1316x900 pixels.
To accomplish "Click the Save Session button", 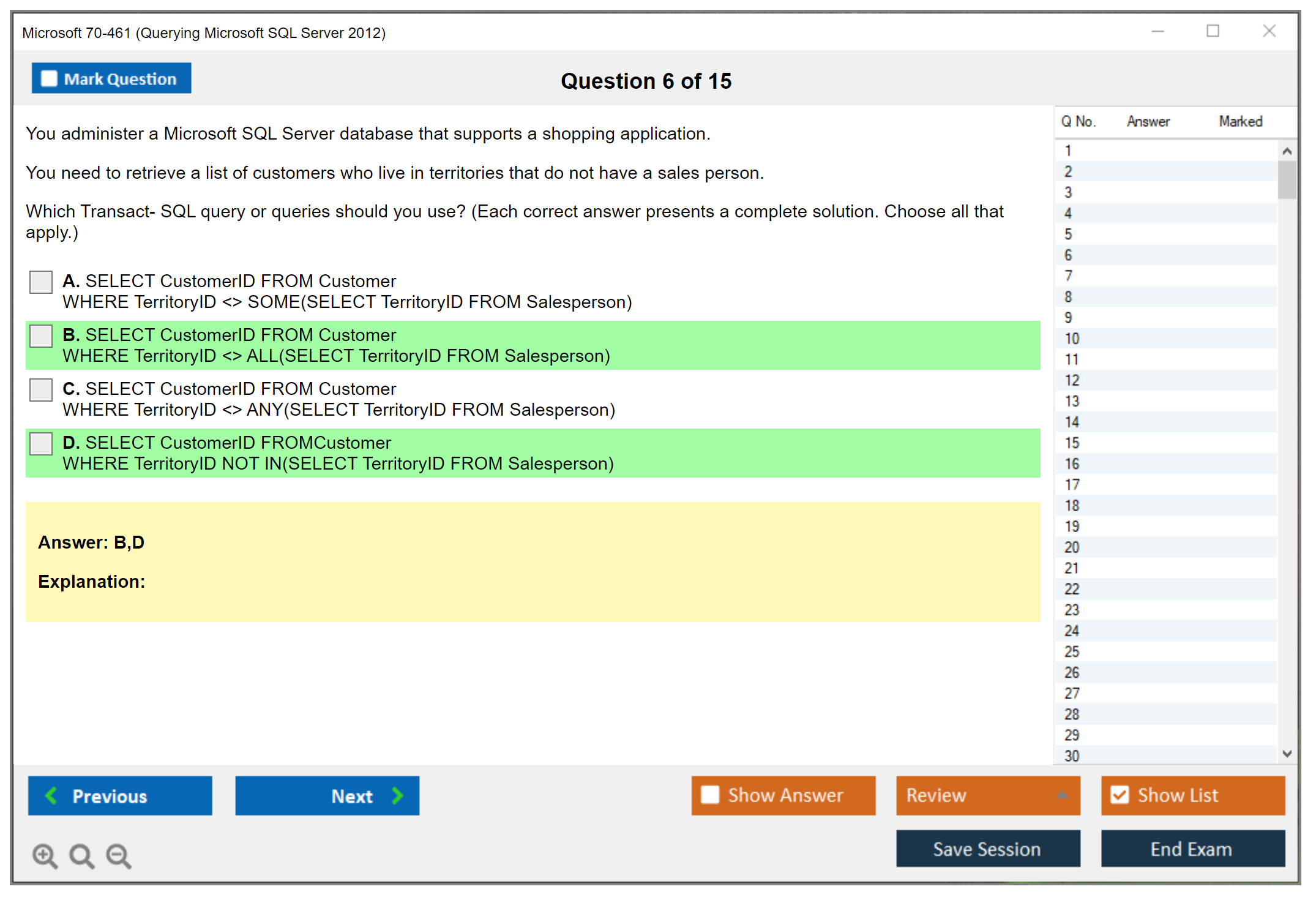I will click(987, 849).
